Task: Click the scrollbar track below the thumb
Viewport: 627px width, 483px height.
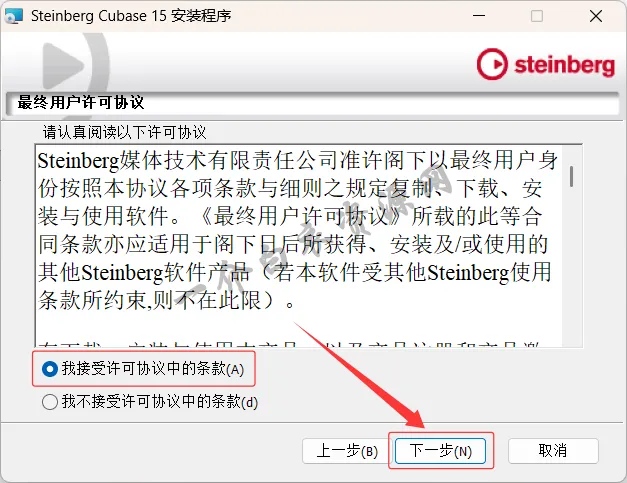Action: pyautogui.click(x=572, y=266)
